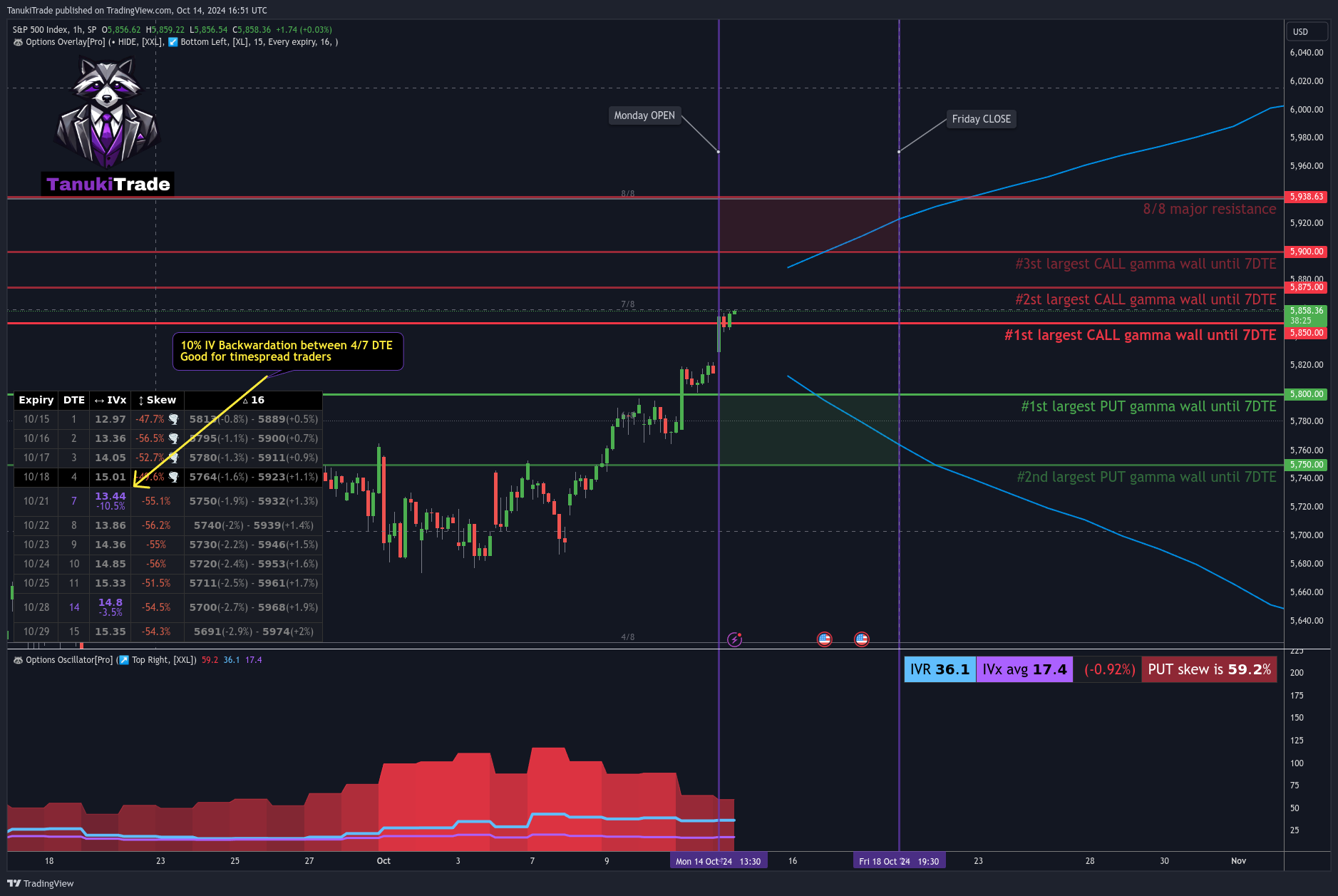This screenshot has height=896, width=1338.
Task: Click '#2nd largest PUT gamma wall until 7DTE' label
Action: pos(1146,477)
